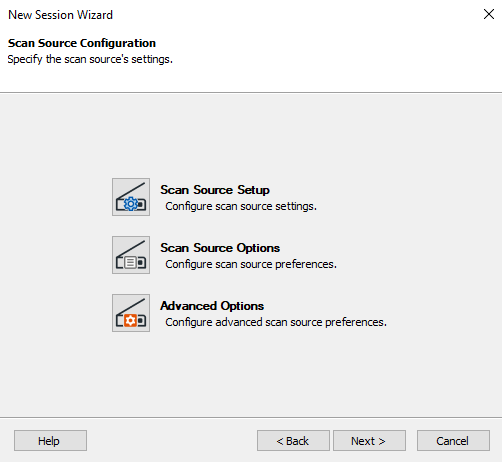
Task: Go back with the Back button
Action: (x=293, y=441)
